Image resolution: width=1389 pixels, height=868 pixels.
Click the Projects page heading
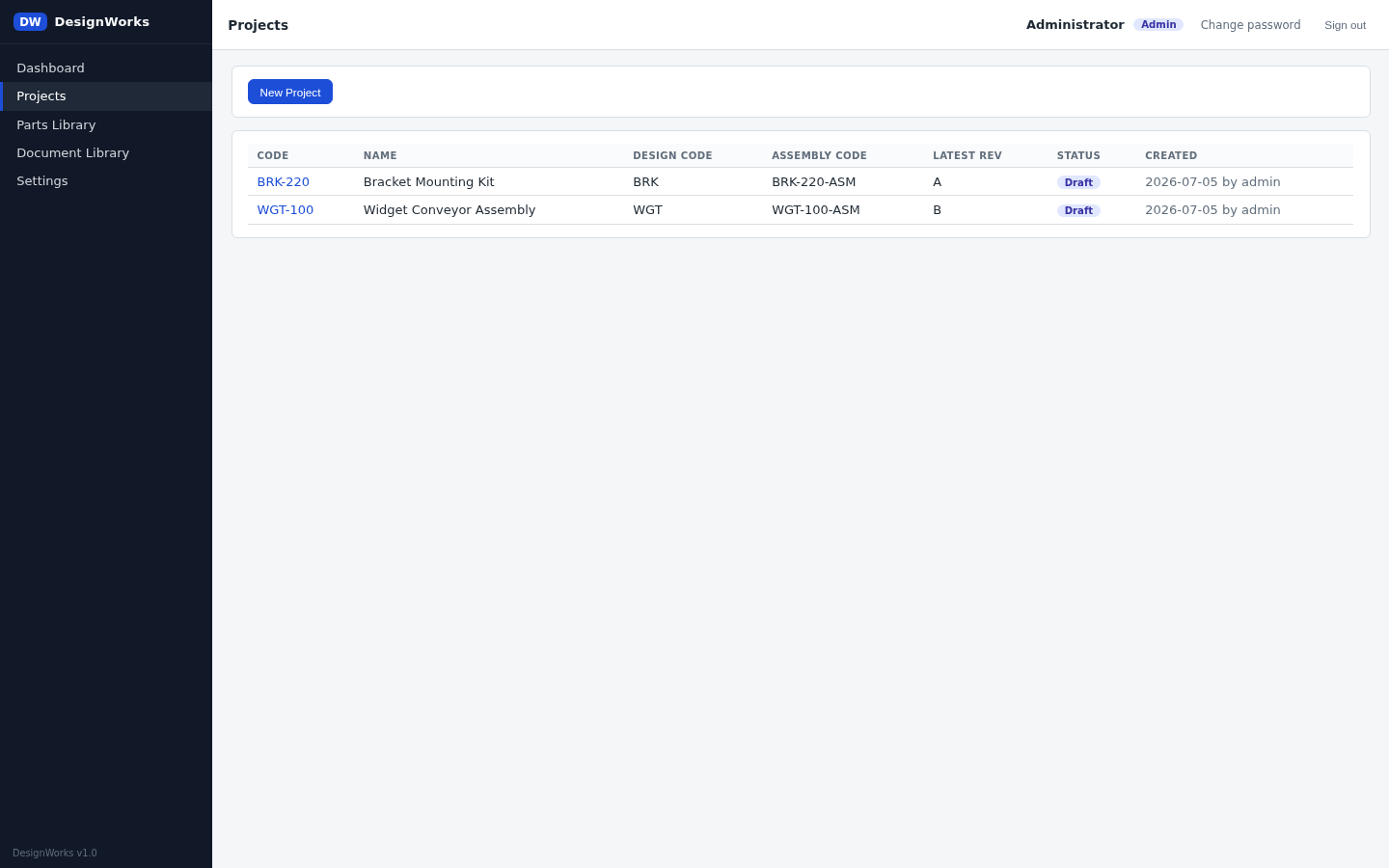coord(258,25)
